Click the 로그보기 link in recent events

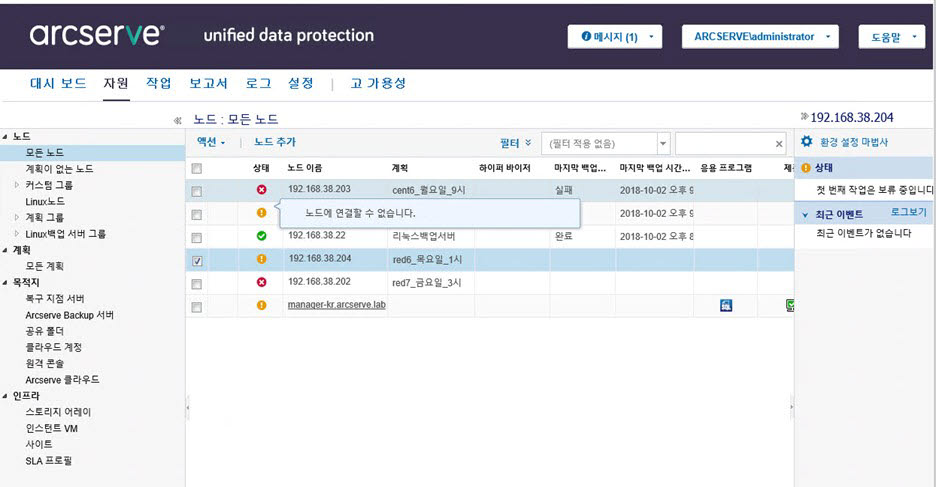pyautogui.click(x=908, y=213)
